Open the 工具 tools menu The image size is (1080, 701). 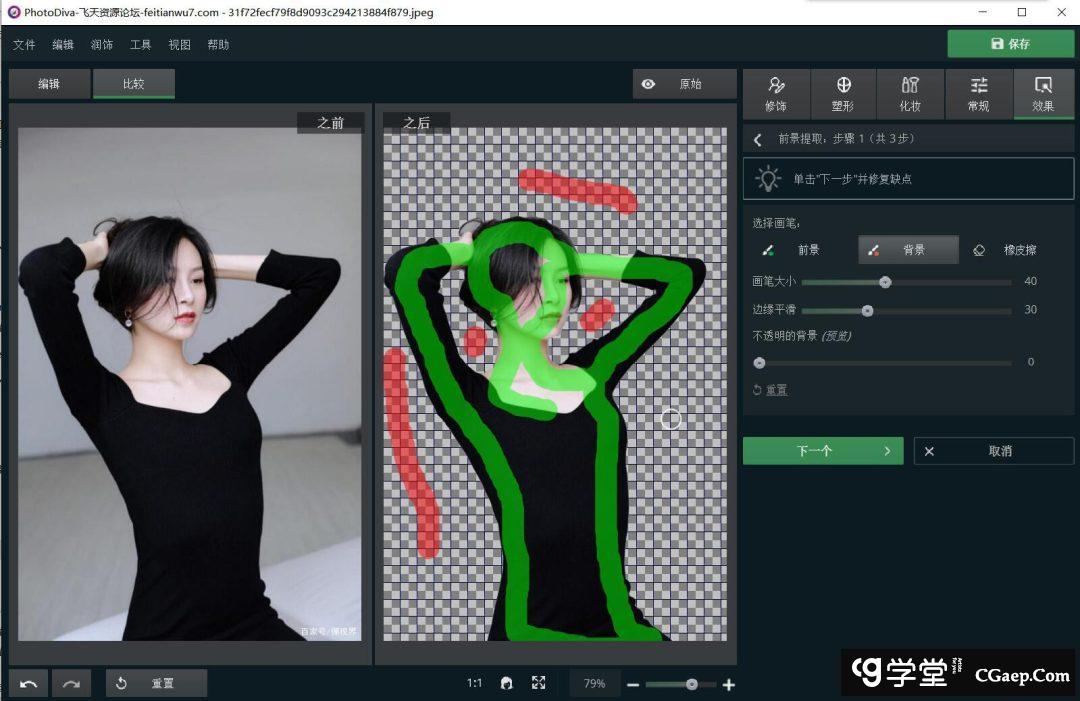140,45
